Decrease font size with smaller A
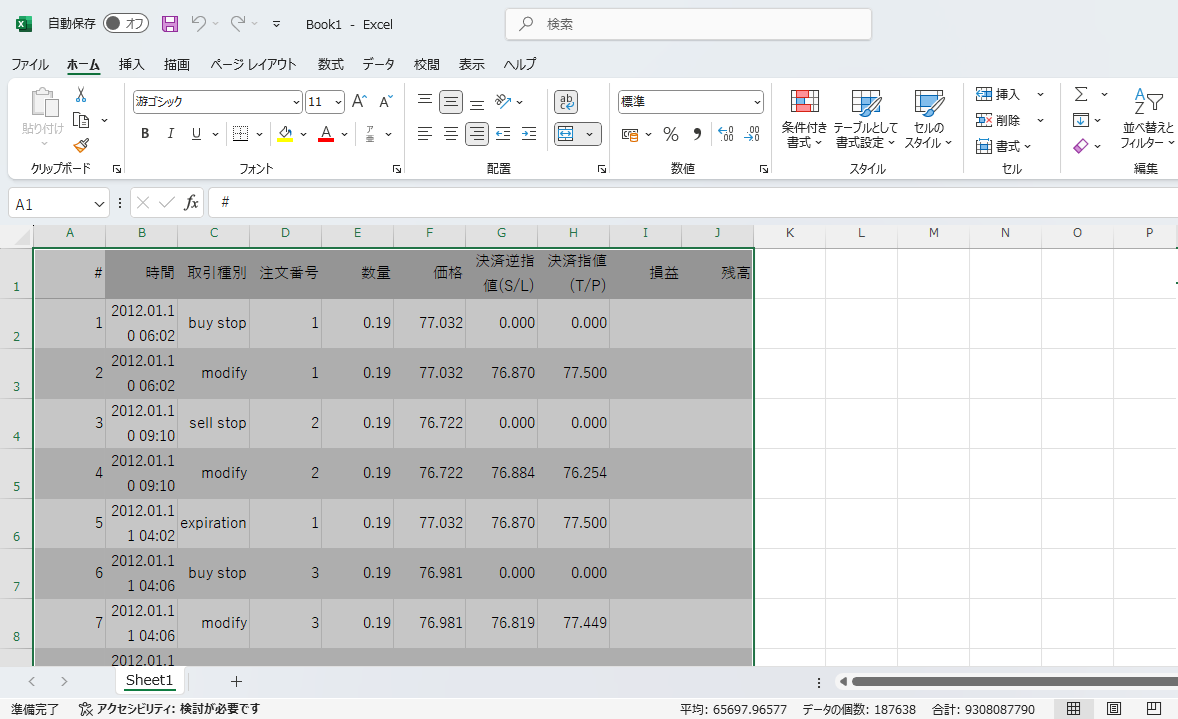This screenshot has height=719, width=1178. point(386,101)
